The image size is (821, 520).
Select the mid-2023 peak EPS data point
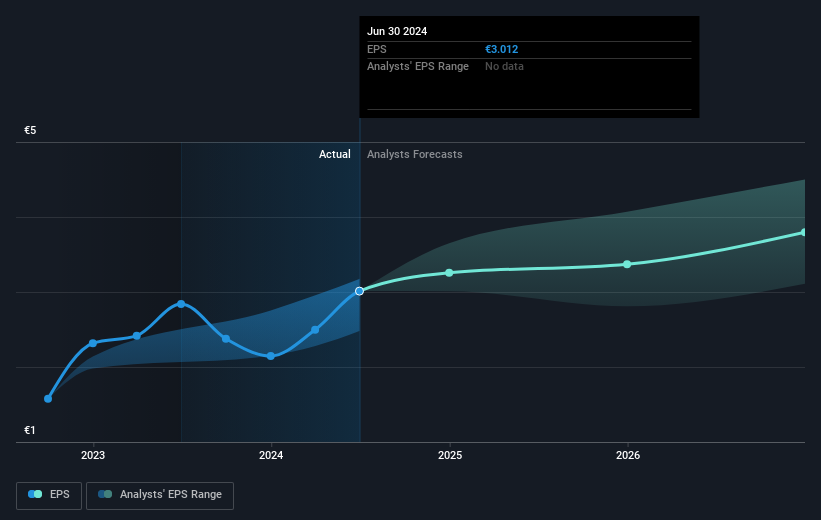[181, 304]
